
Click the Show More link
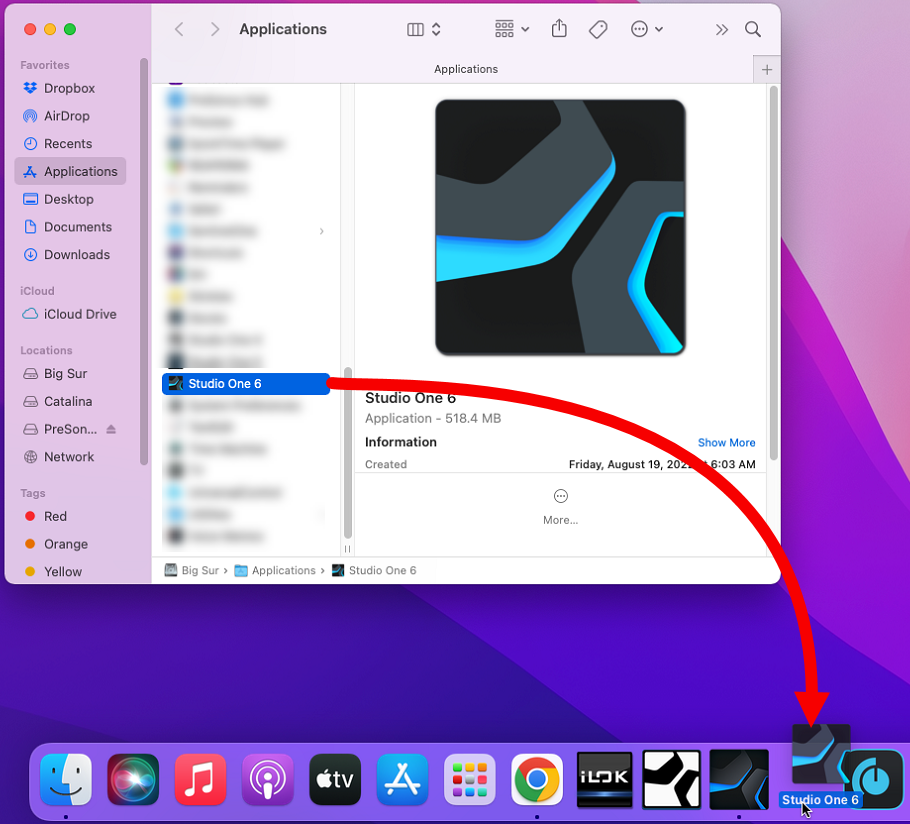click(x=726, y=442)
